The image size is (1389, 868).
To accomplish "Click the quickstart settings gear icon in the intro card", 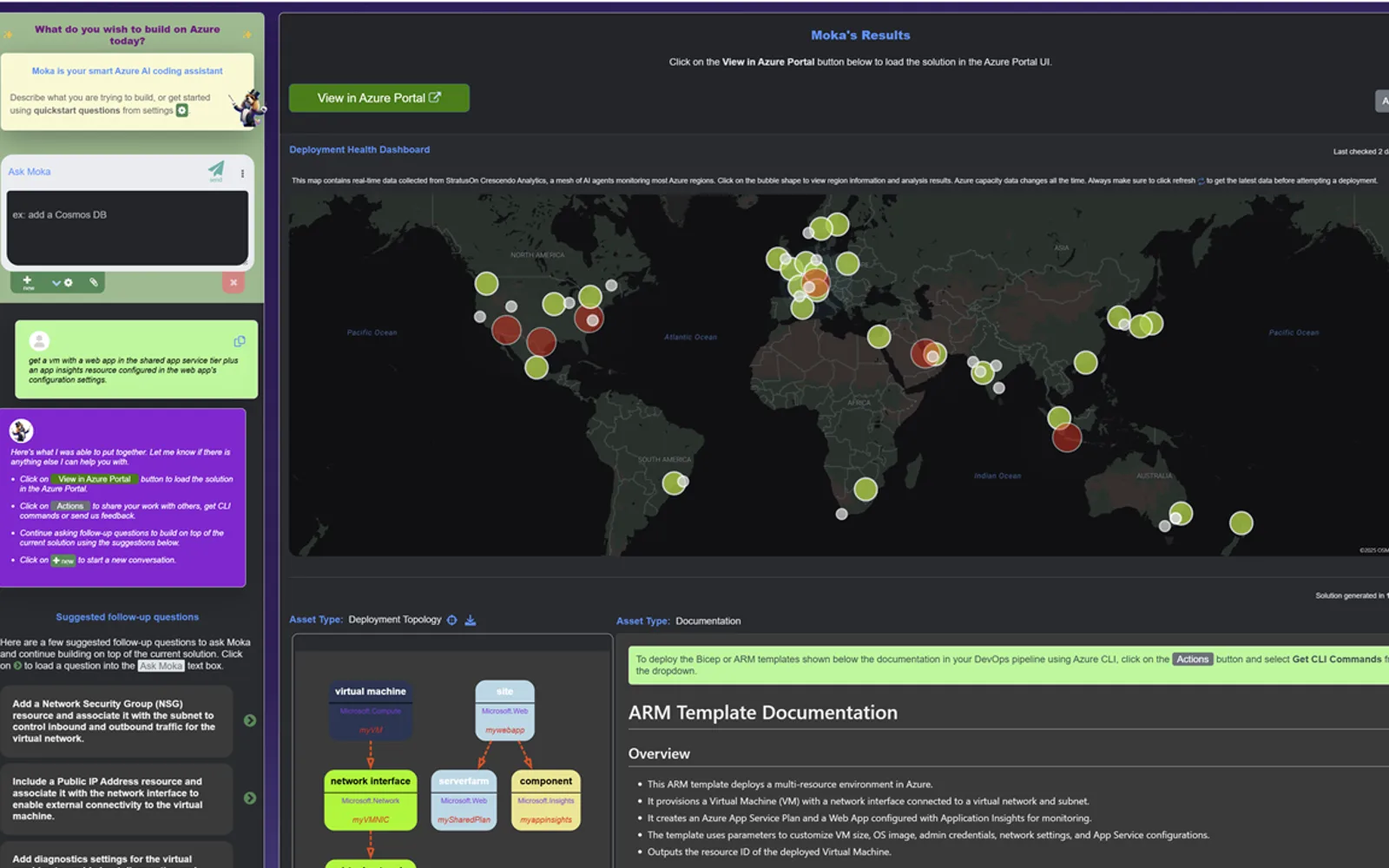I will [182, 110].
